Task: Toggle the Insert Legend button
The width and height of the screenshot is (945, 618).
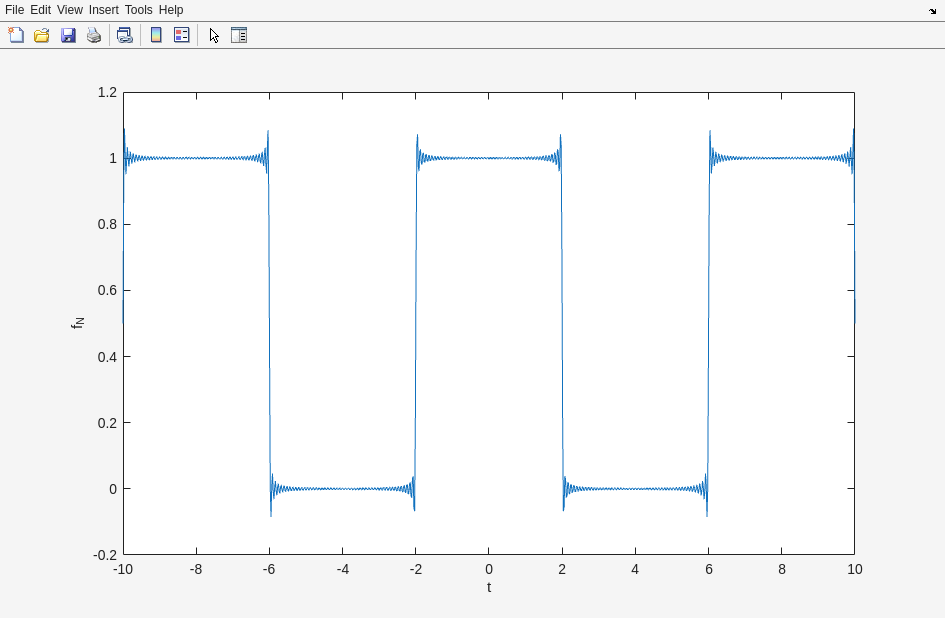Action: tap(181, 35)
